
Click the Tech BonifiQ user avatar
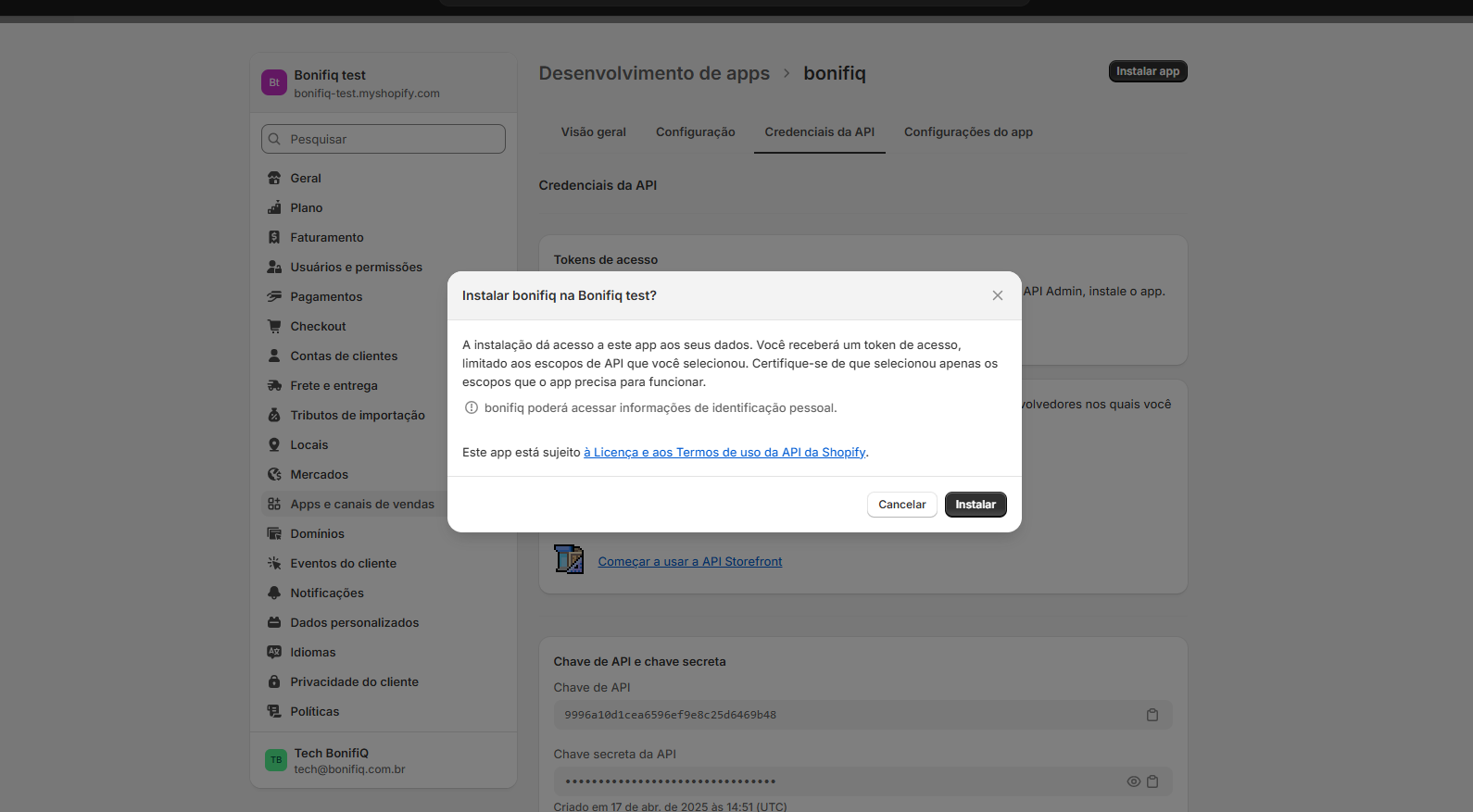[x=276, y=760]
